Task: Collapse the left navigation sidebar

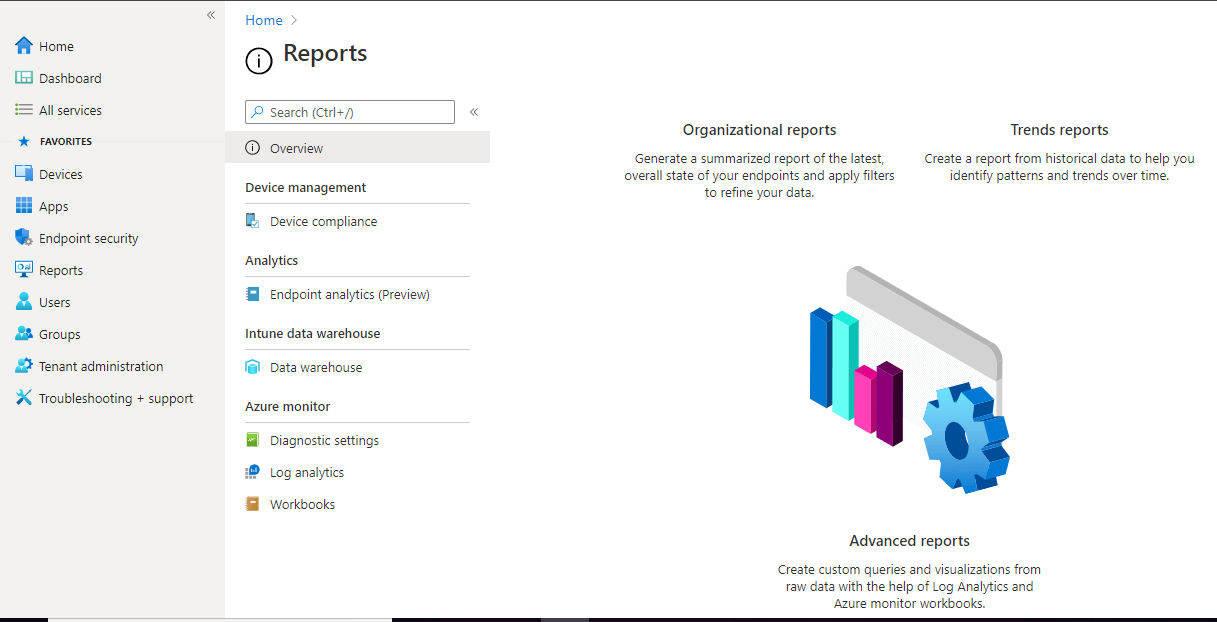Action: point(211,15)
